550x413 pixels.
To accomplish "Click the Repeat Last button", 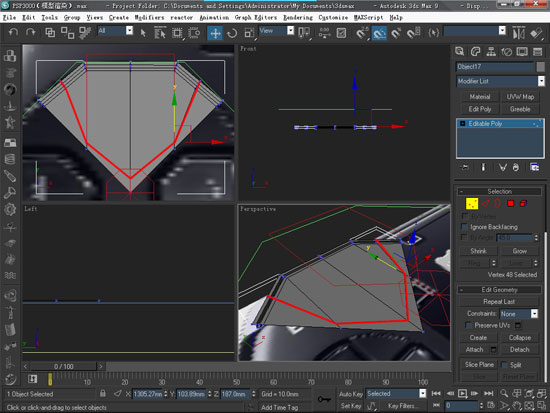I will click(x=499, y=302).
